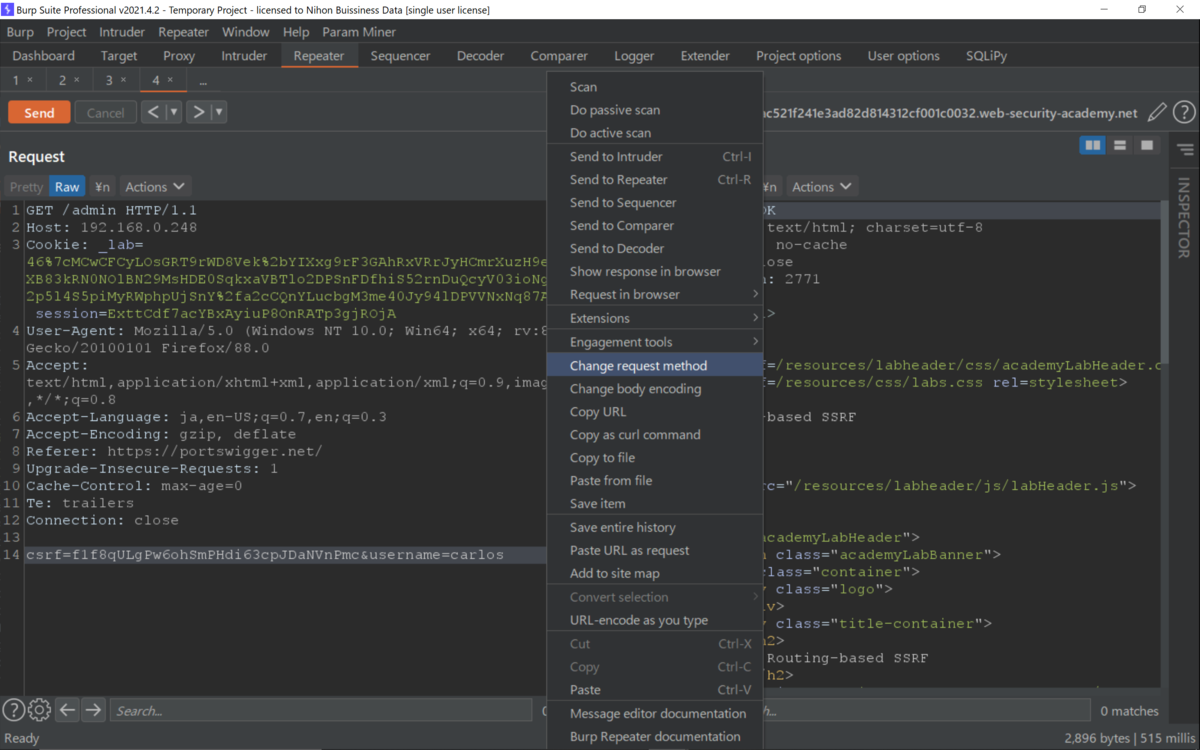The width and height of the screenshot is (1200, 750).
Task: Open Actions dropdown in Request panel
Action: 155,186
